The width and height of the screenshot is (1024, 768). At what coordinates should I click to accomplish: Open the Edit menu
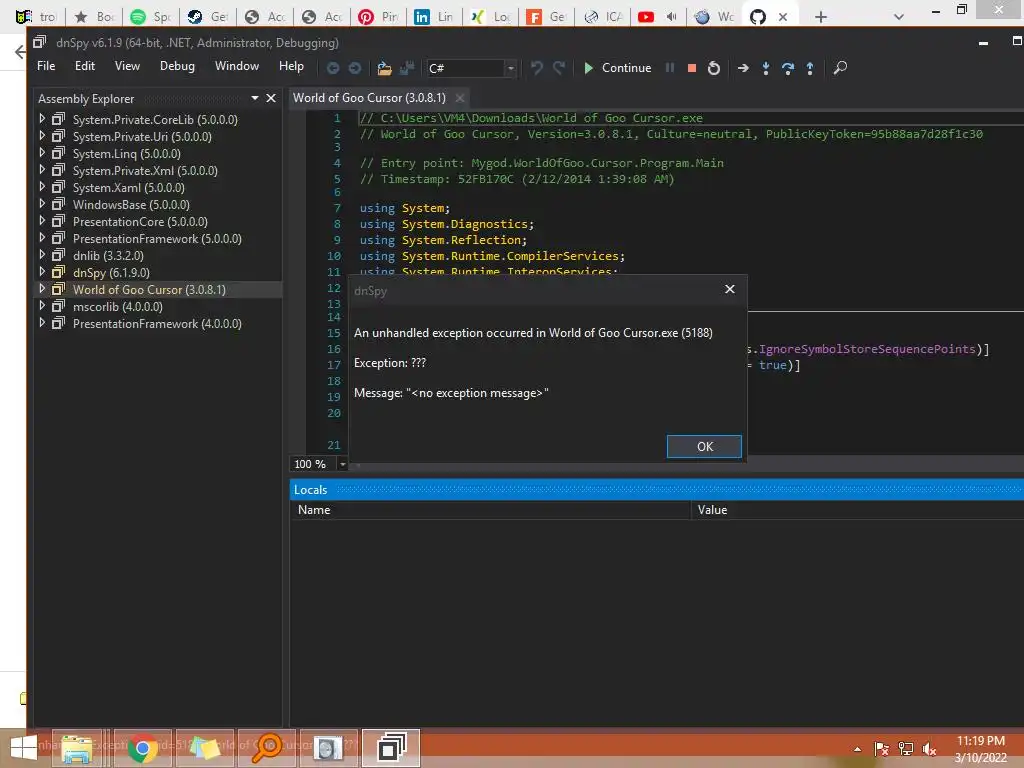coord(85,66)
